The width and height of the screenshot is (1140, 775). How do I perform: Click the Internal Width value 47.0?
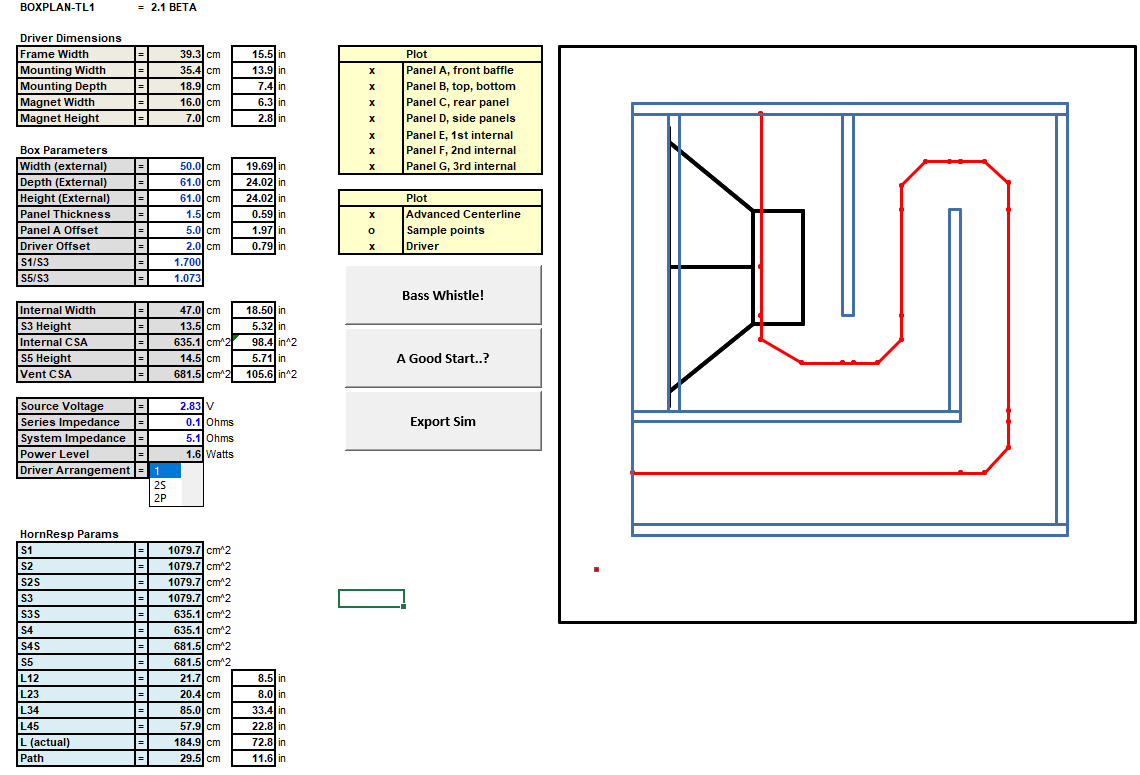click(x=176, y=310)
